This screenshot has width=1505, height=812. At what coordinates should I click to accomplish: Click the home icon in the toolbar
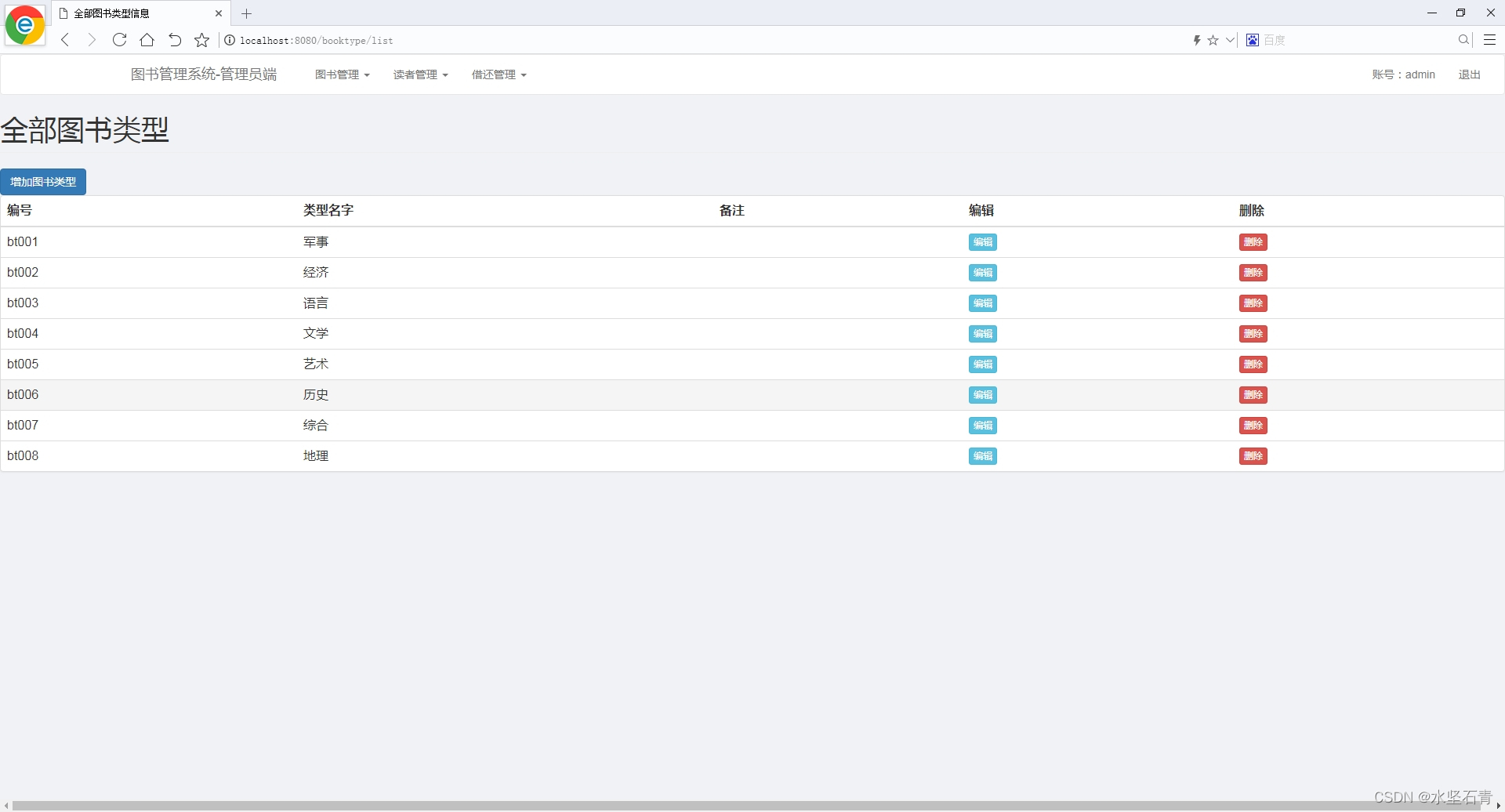pyautogui.click(x=147, y=40)
